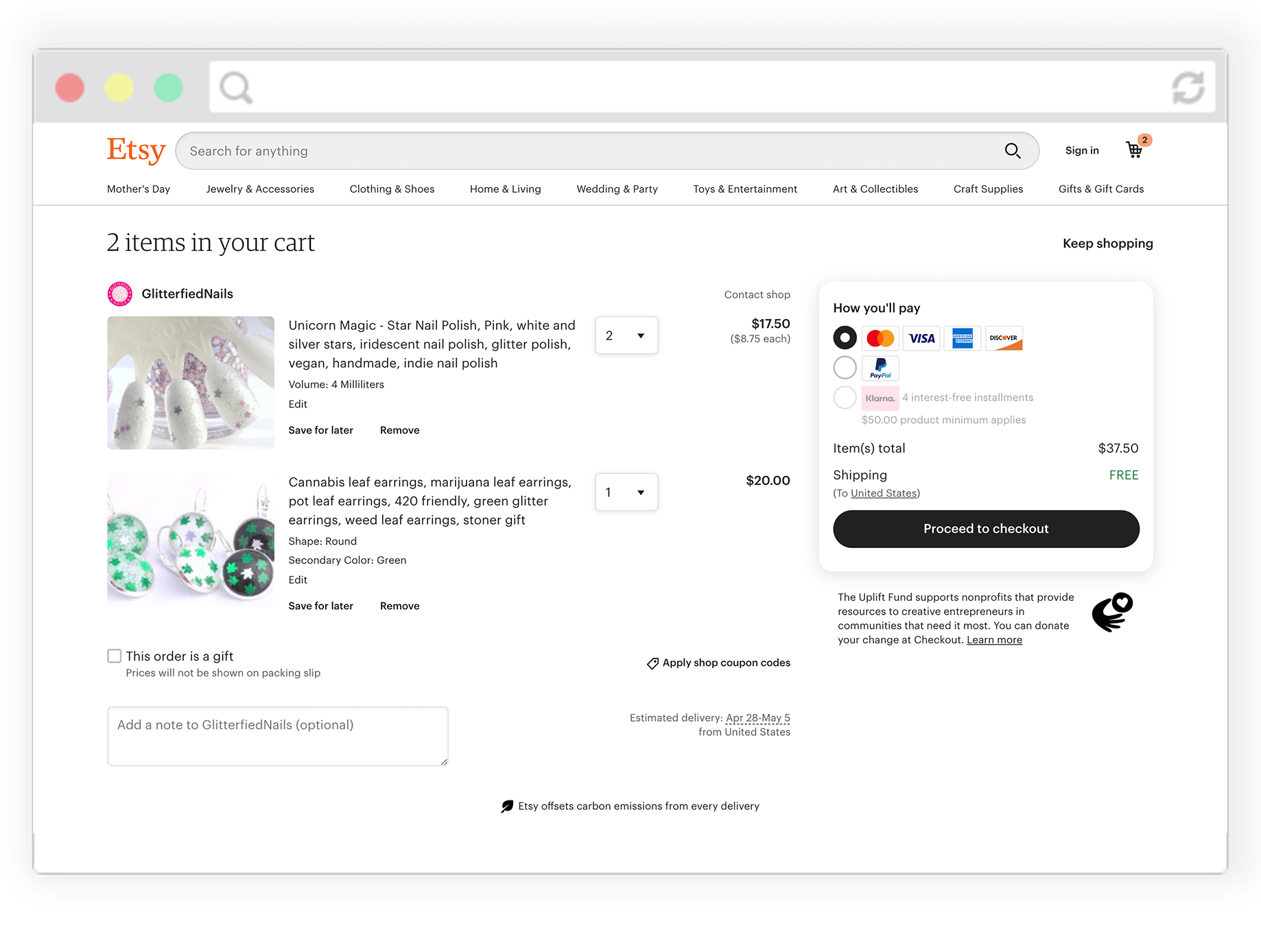The height and width of the screenshot is (952, 1261).
Task: Open the Jewelry & Accessories menu
Action: [260, 189]
